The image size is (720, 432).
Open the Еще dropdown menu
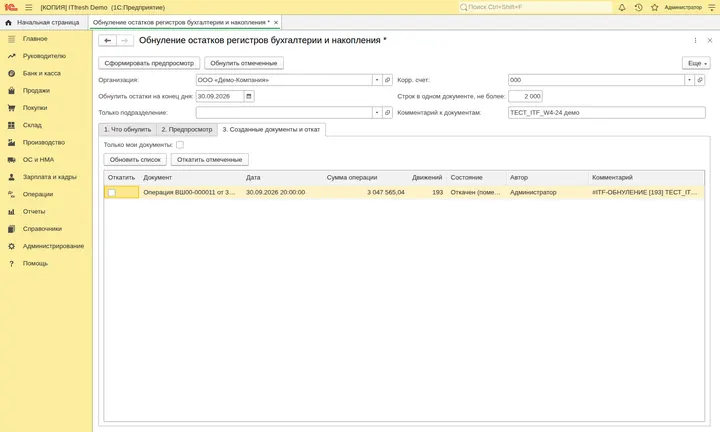[696, 63]
